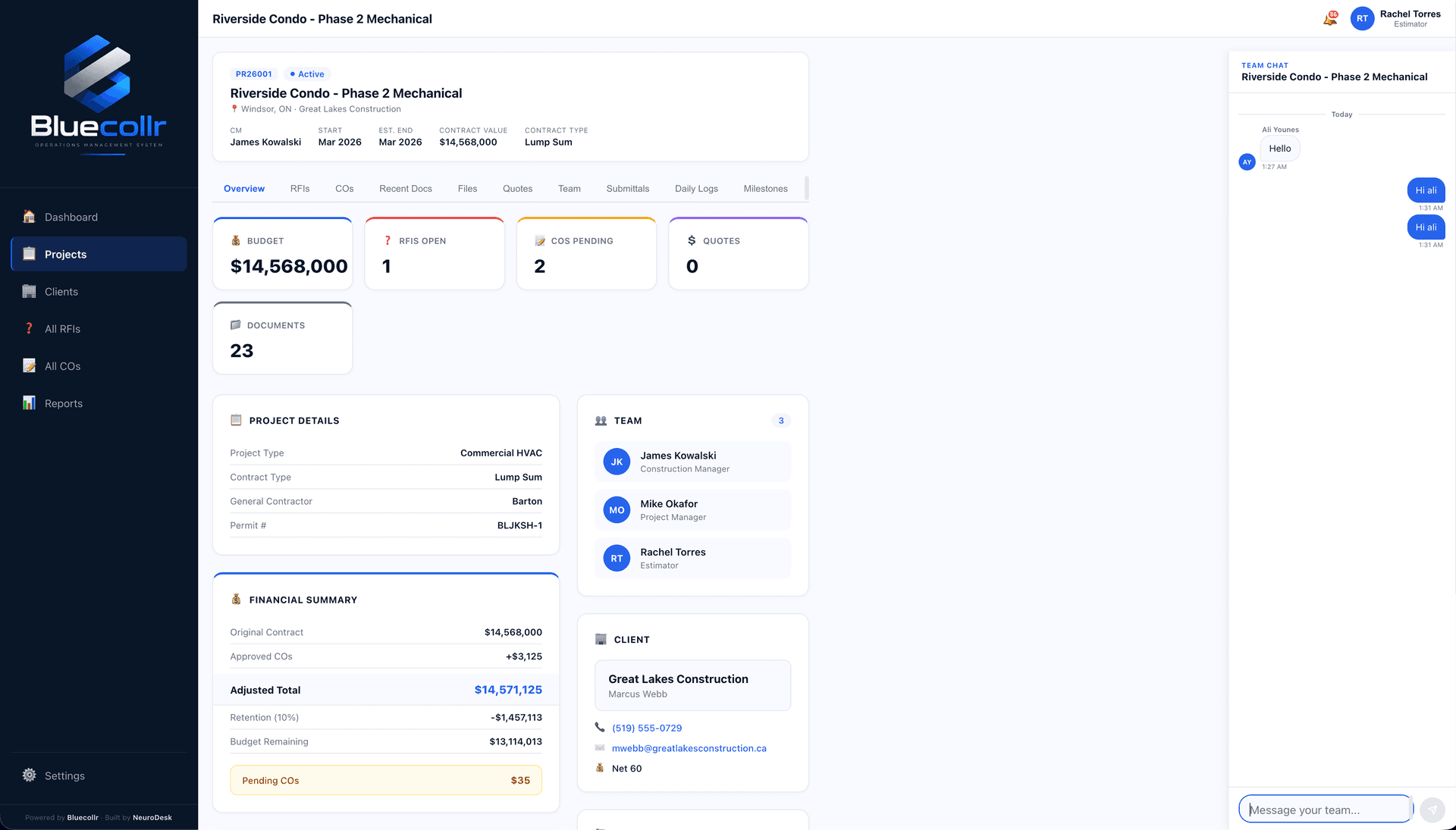Click the notification bell
The width and height of the screenshot is (1456, 830).
pyautogui.click(x=1329, y=18)
